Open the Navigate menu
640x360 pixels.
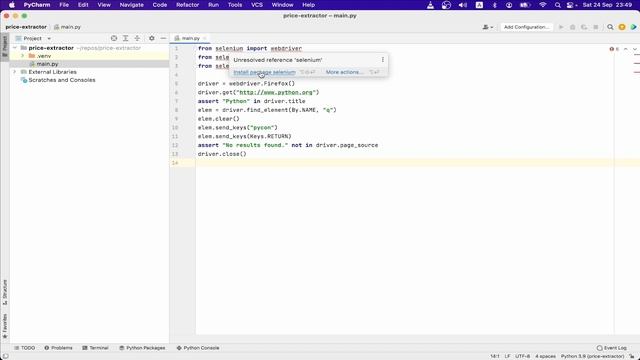(x=131, y=5)
